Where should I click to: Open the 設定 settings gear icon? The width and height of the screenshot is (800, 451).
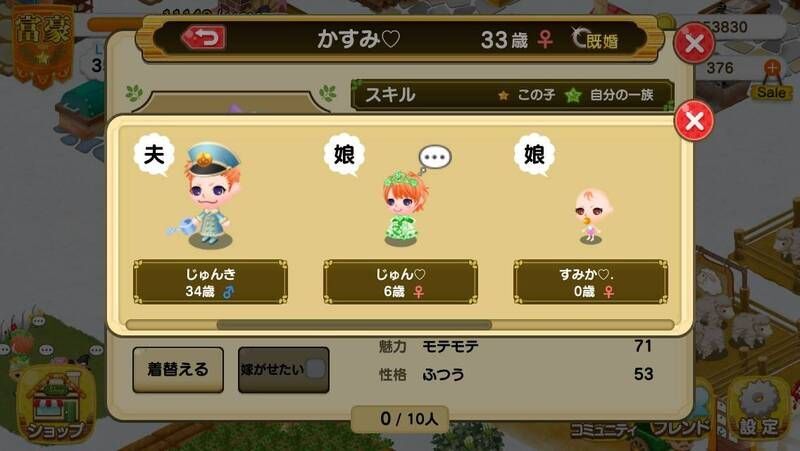[x=759, y=410]
